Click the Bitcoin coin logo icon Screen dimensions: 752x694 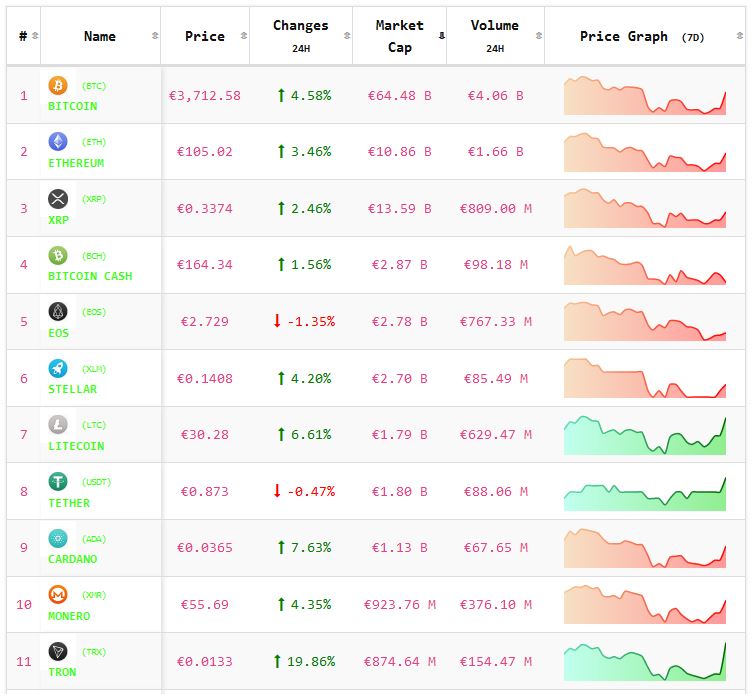tap(58, 86)
